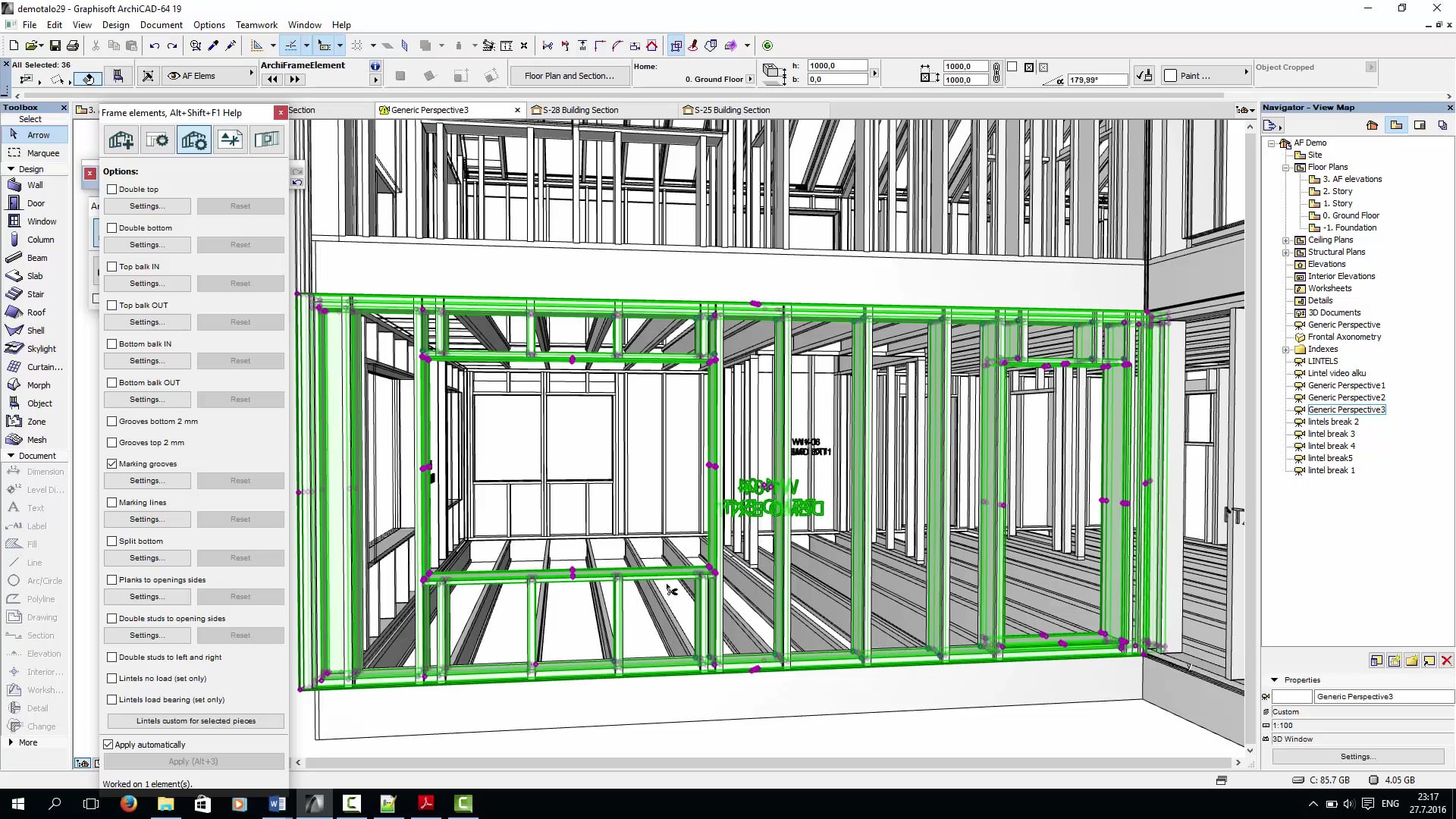Select the Column tool in Toolbox

40,239
